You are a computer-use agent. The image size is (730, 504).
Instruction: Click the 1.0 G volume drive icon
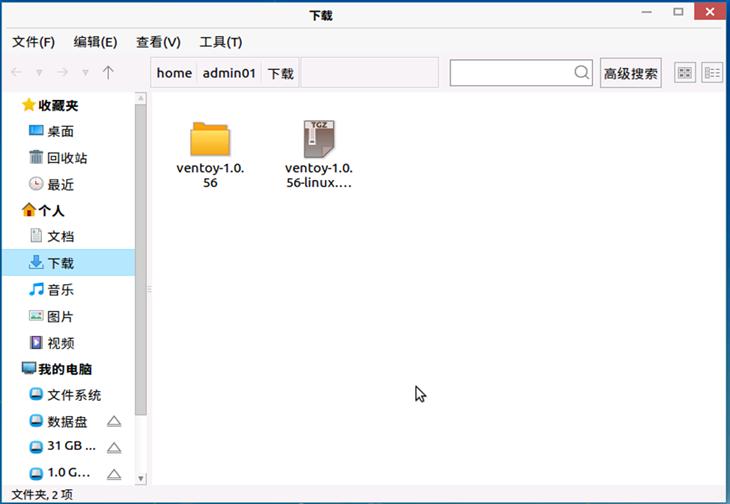point(36,474)
